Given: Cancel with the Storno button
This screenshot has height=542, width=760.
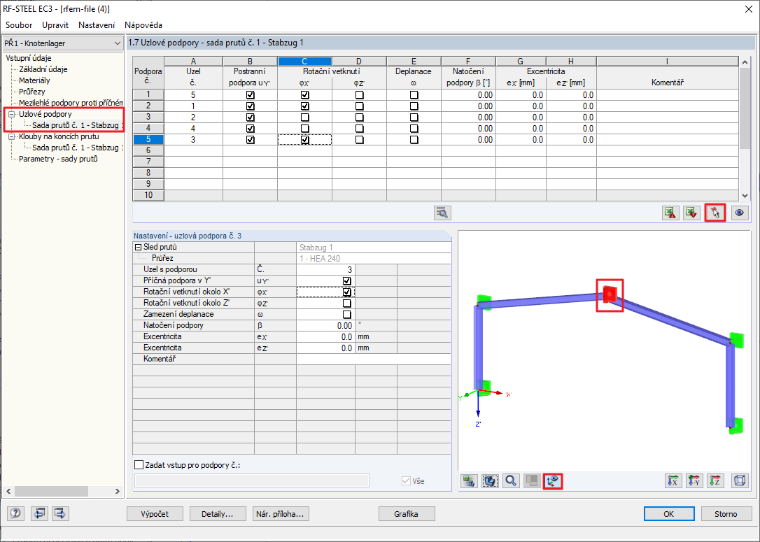Looking at the screenshot, I should click(x=726, y=514).
